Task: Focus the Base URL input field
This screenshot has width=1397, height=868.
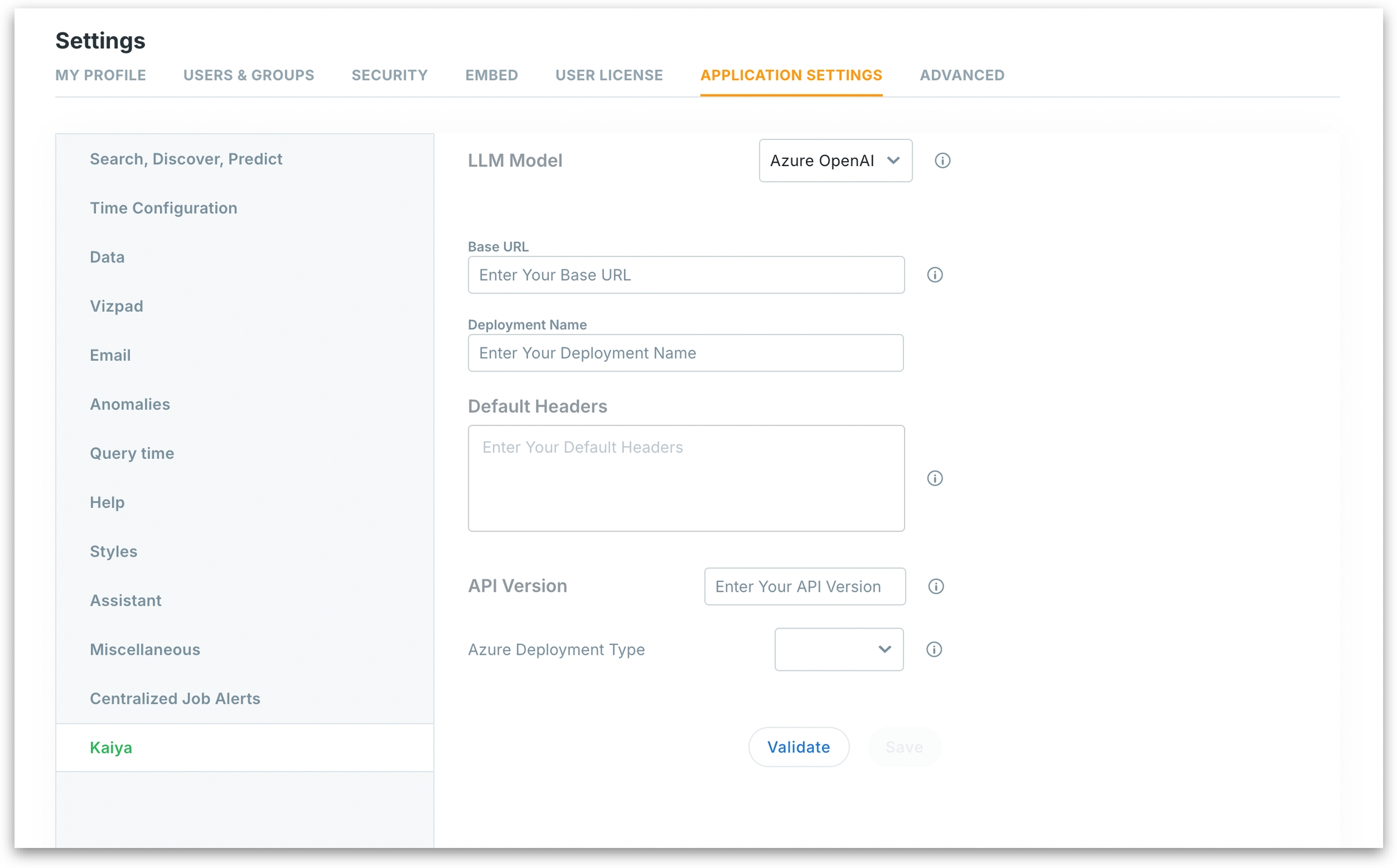Action: tap(686, 275)
